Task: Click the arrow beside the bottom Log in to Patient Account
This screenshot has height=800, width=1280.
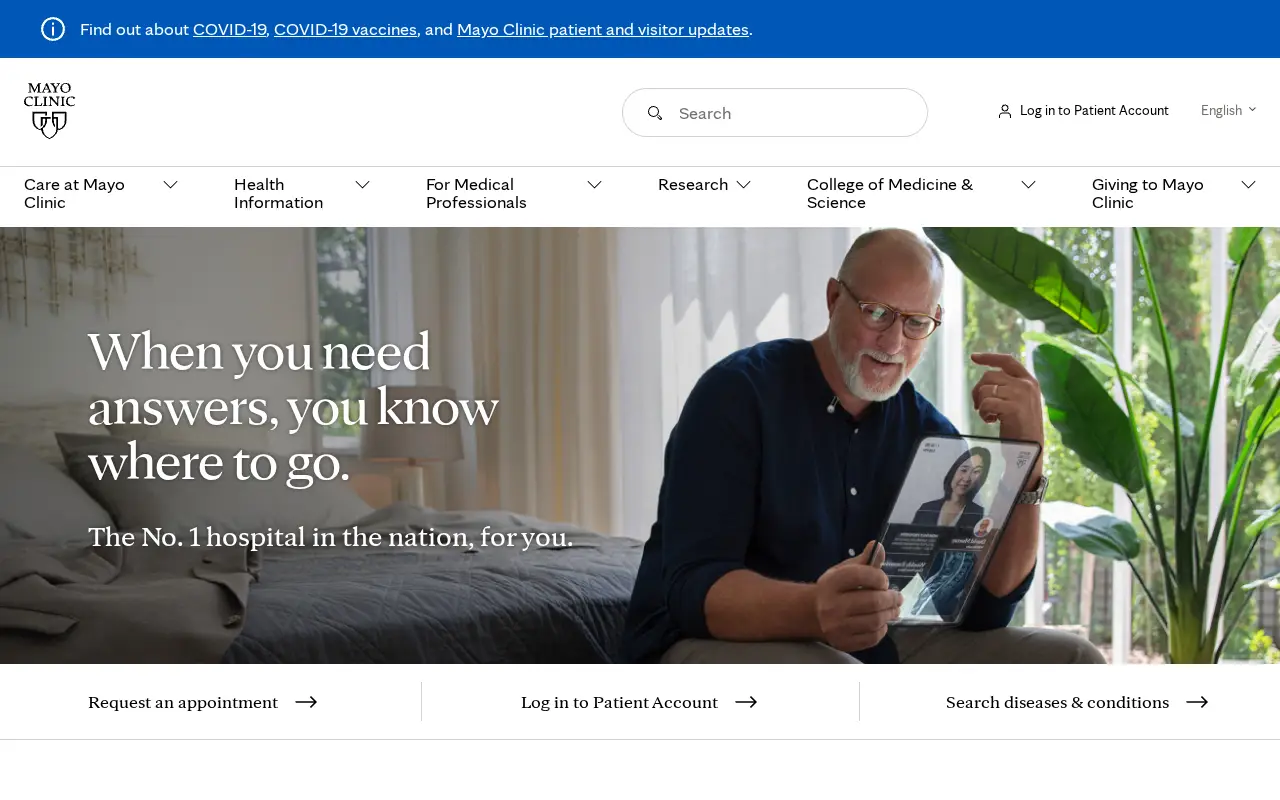Action: click(x=746, y=702)
